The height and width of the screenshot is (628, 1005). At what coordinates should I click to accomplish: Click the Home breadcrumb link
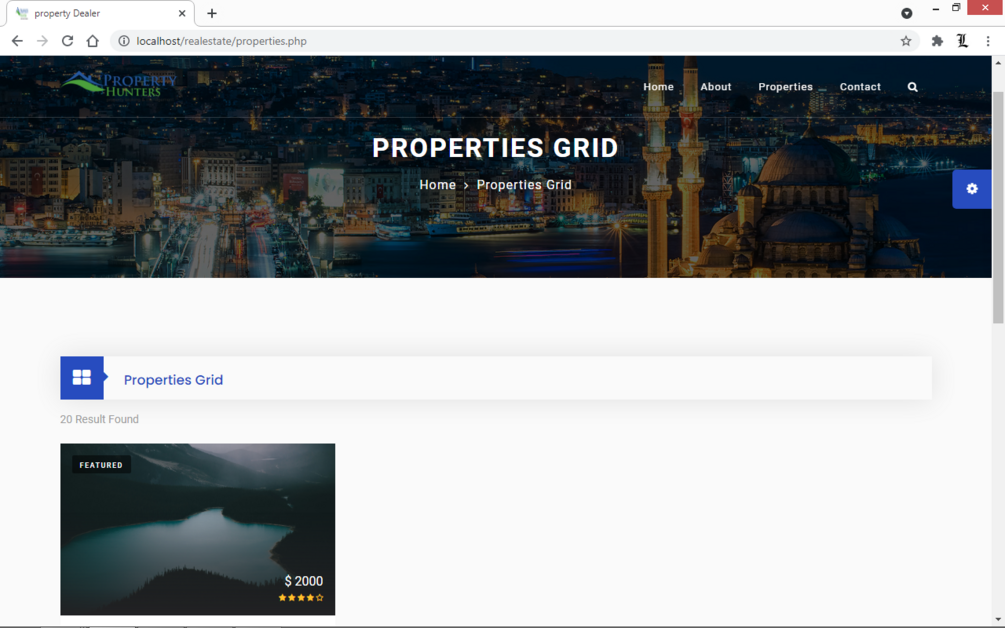click(x=438, y=185)
